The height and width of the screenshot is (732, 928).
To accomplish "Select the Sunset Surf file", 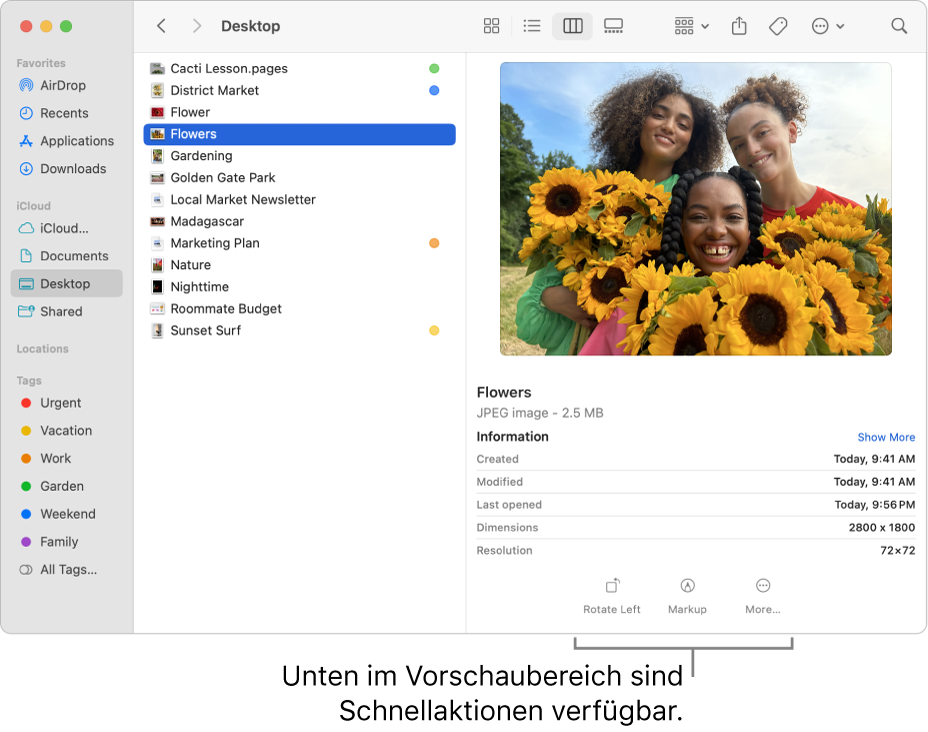I will coord(299,331).
